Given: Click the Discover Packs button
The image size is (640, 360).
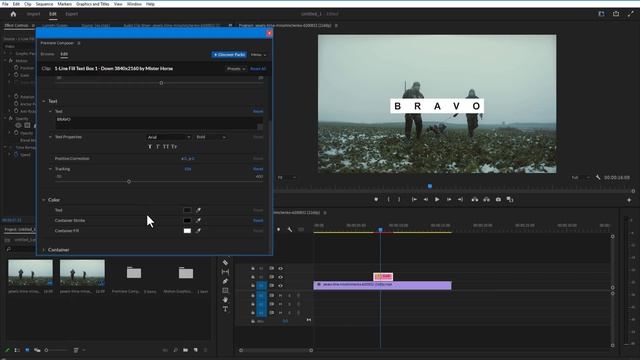Looking at the screenshot, I should 229,54.
